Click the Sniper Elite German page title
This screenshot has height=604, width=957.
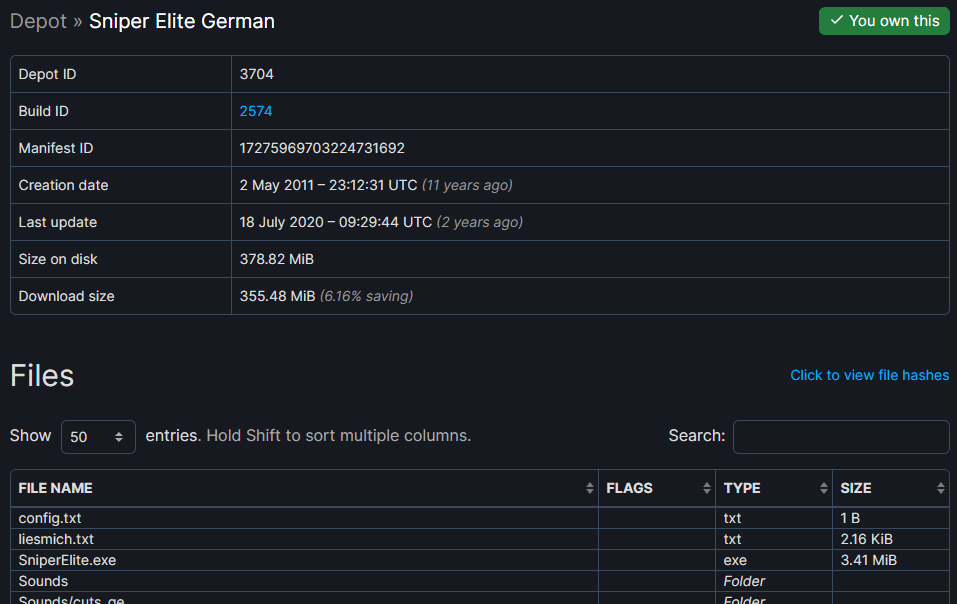click(x=182, y=21)
